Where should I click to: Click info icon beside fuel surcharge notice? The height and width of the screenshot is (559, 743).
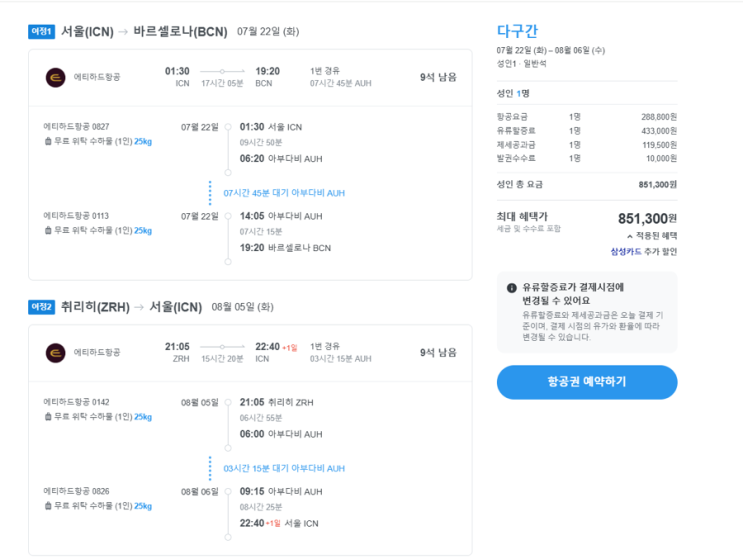pyautogui.click(x=512, y=288)
